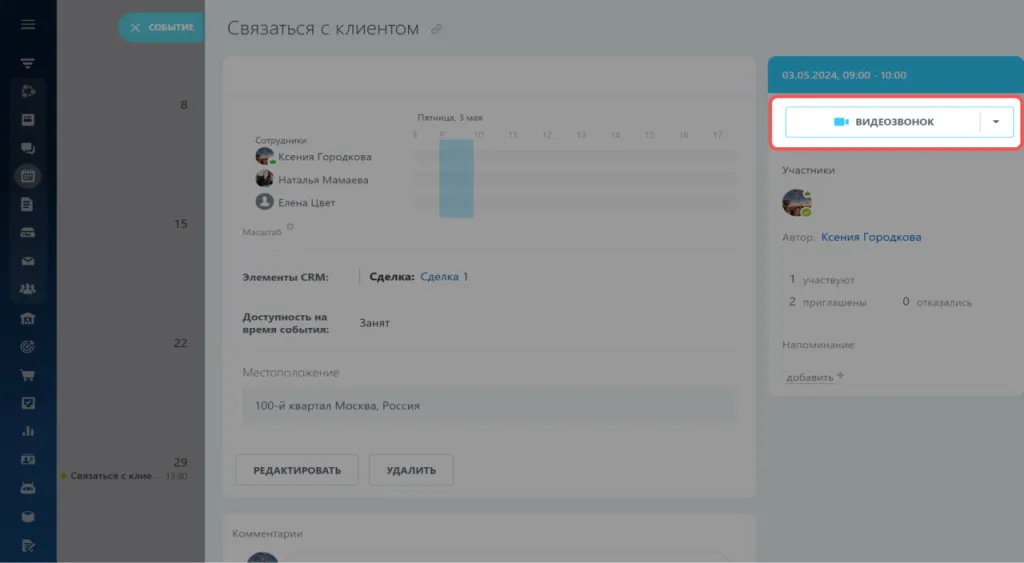
Task: Show the list of 2 приглашены invitees
Action: coord(827,302)
